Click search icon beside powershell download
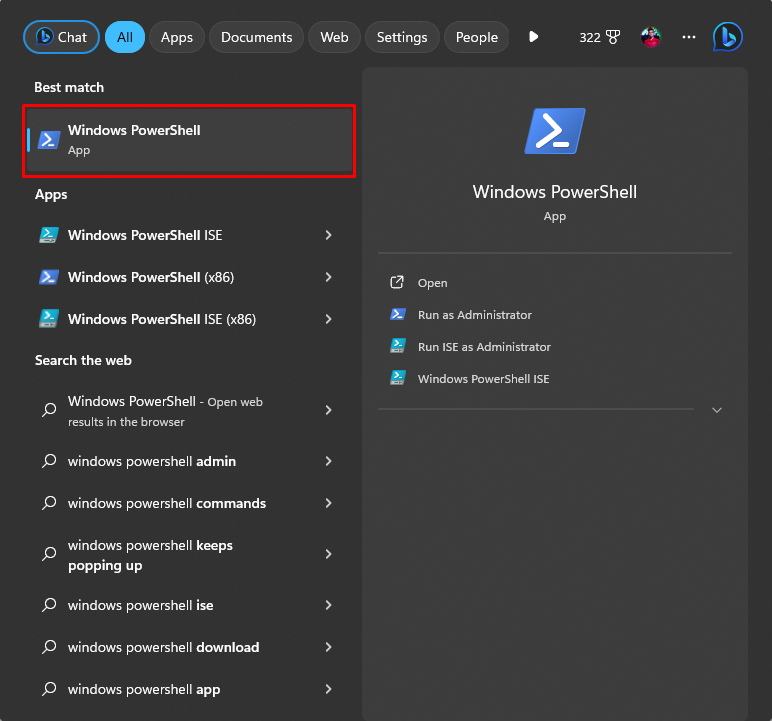The image size is (772, 721). tap(49, 647)
